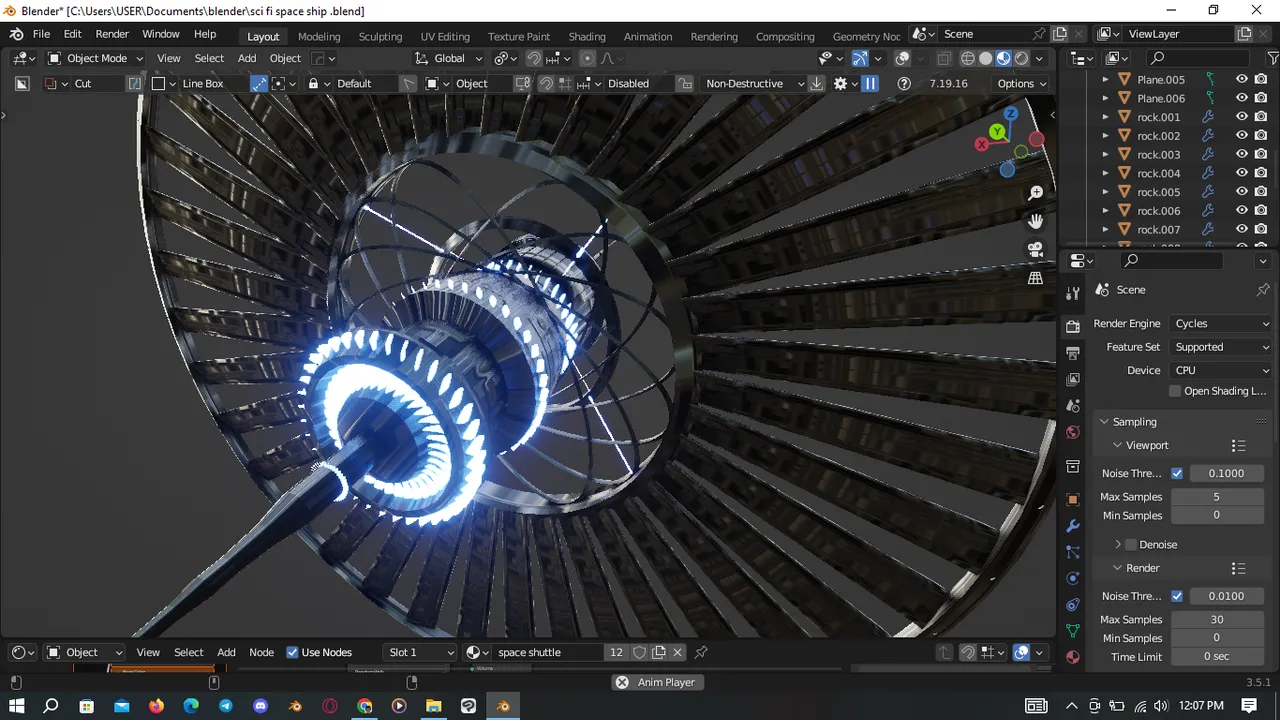Uncheck Viewport Noise Threshold checkbox

coord(1177,473)
